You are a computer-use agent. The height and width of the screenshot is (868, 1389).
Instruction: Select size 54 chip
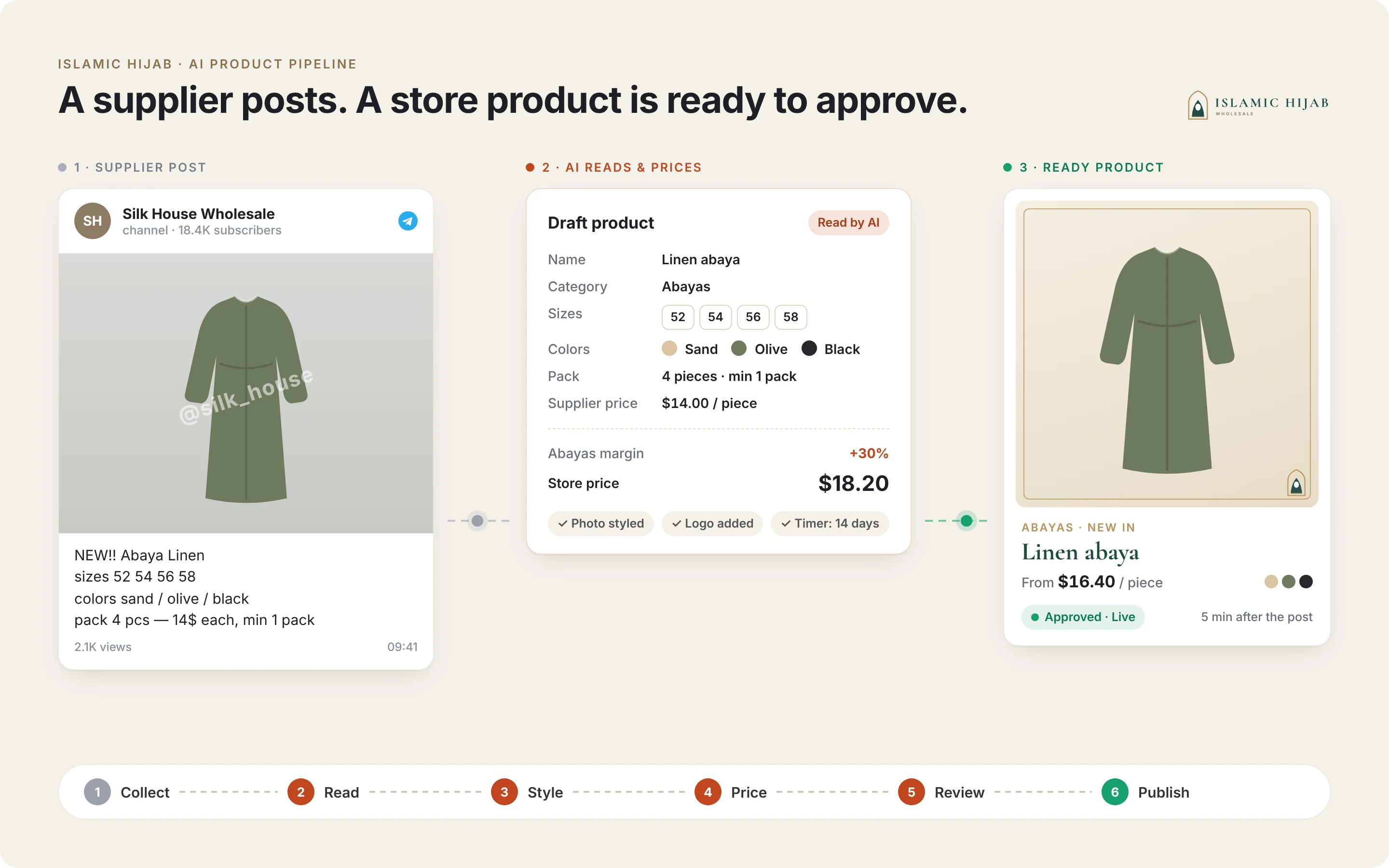coord(715,317)
